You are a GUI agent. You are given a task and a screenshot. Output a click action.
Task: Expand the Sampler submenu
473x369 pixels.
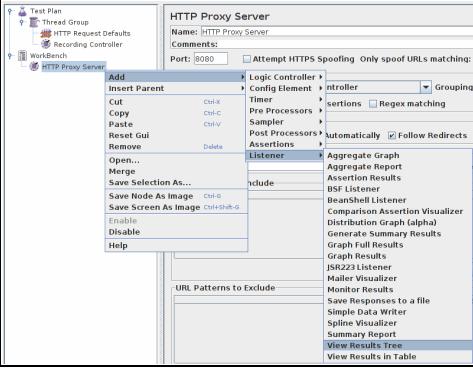tap(285, 122)
